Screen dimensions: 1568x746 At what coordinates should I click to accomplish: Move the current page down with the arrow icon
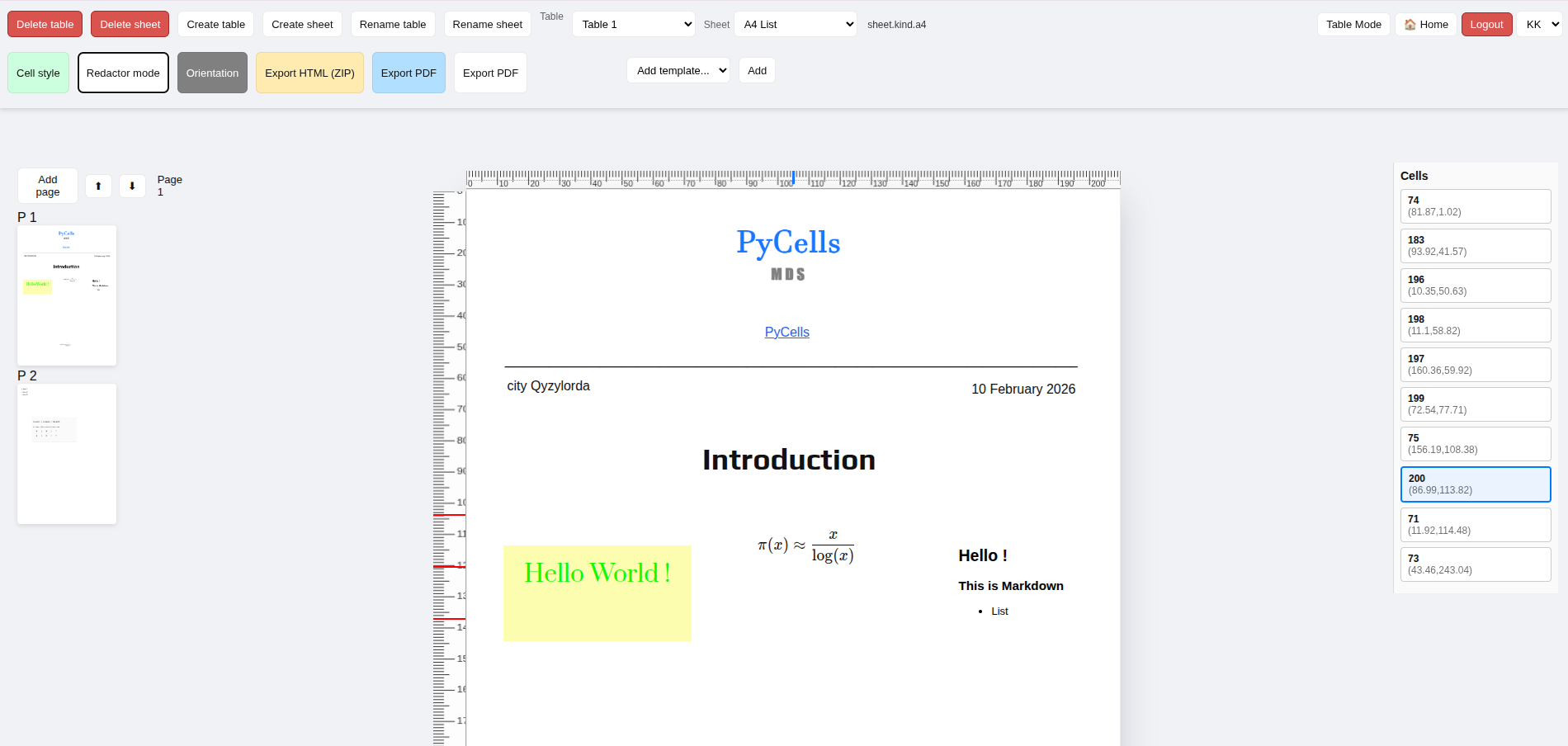tap(132, 186)
